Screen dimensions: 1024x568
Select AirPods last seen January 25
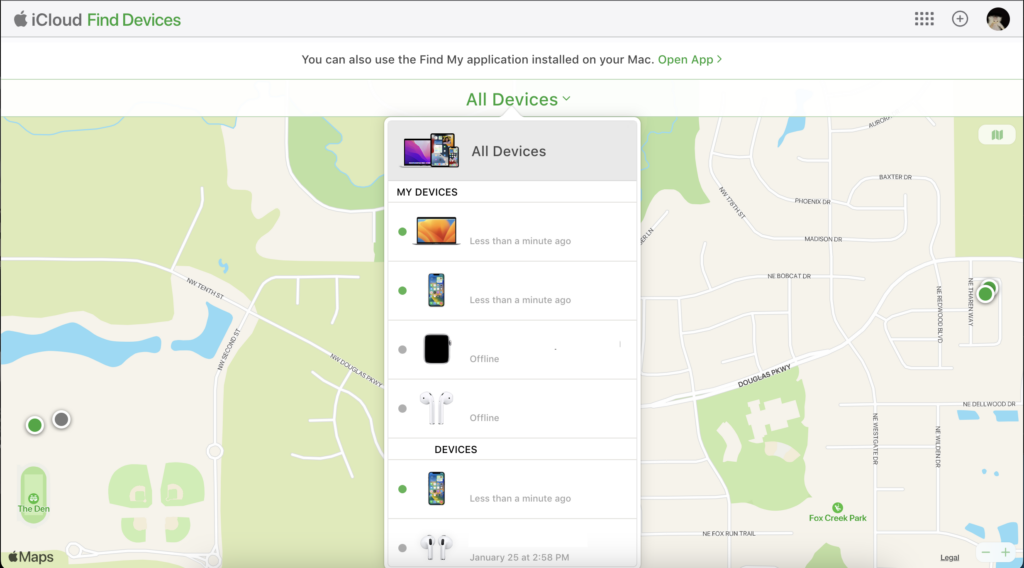click(x=512, y=544)
